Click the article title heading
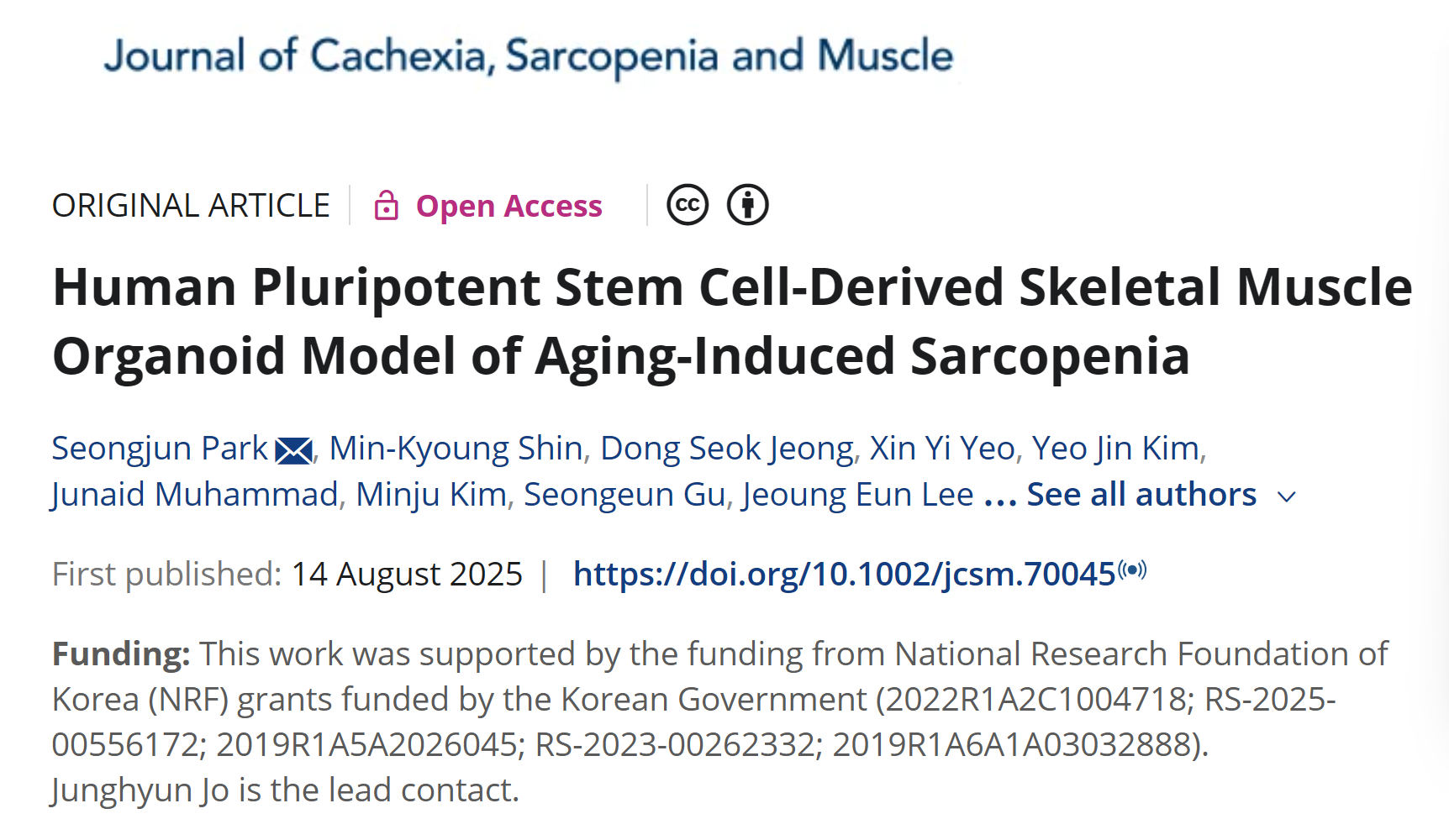Image resolution: width=1449 pixels, height=840 pixels. [x=732, y=321]
